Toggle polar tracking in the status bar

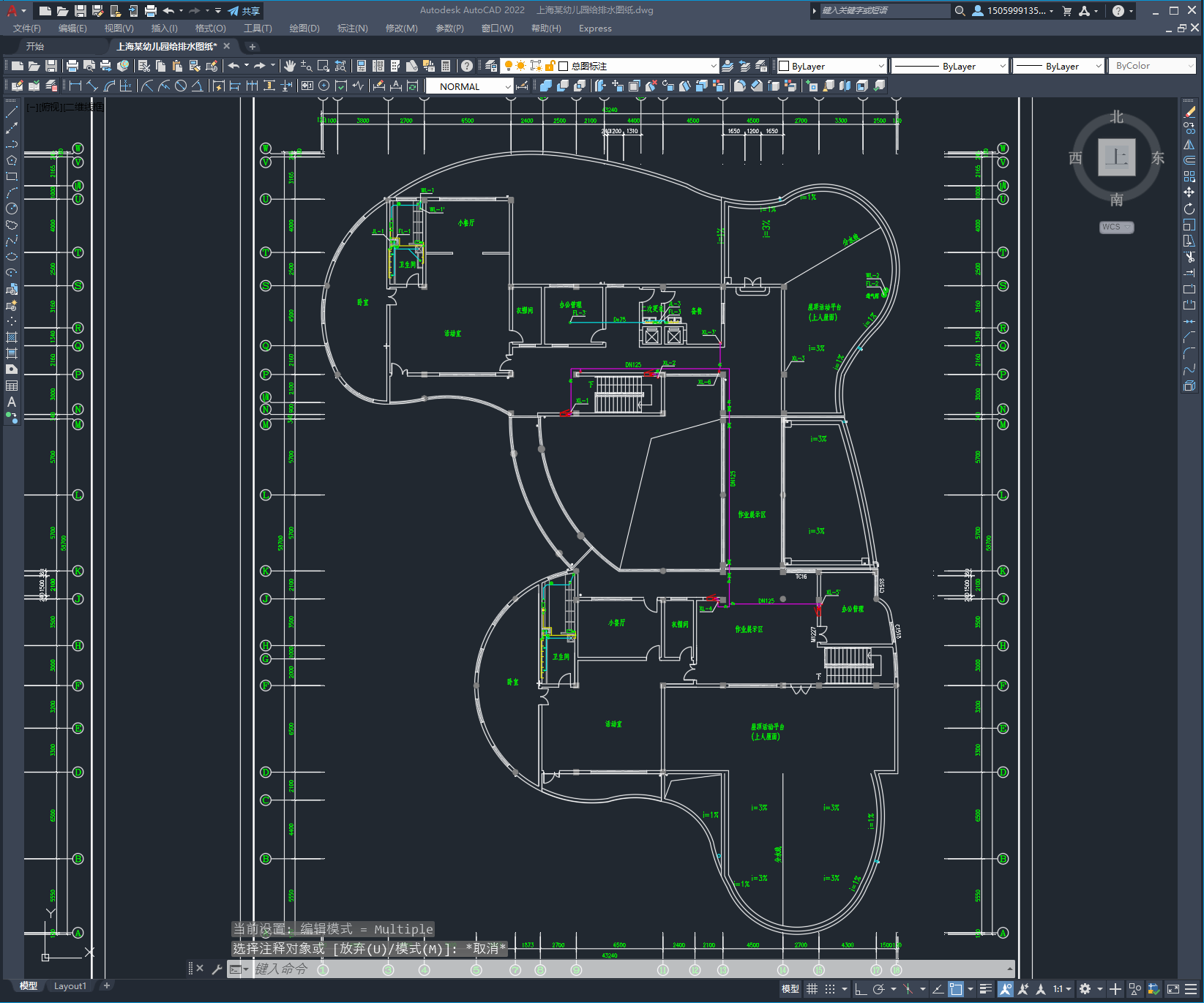(x=879, y=989)
